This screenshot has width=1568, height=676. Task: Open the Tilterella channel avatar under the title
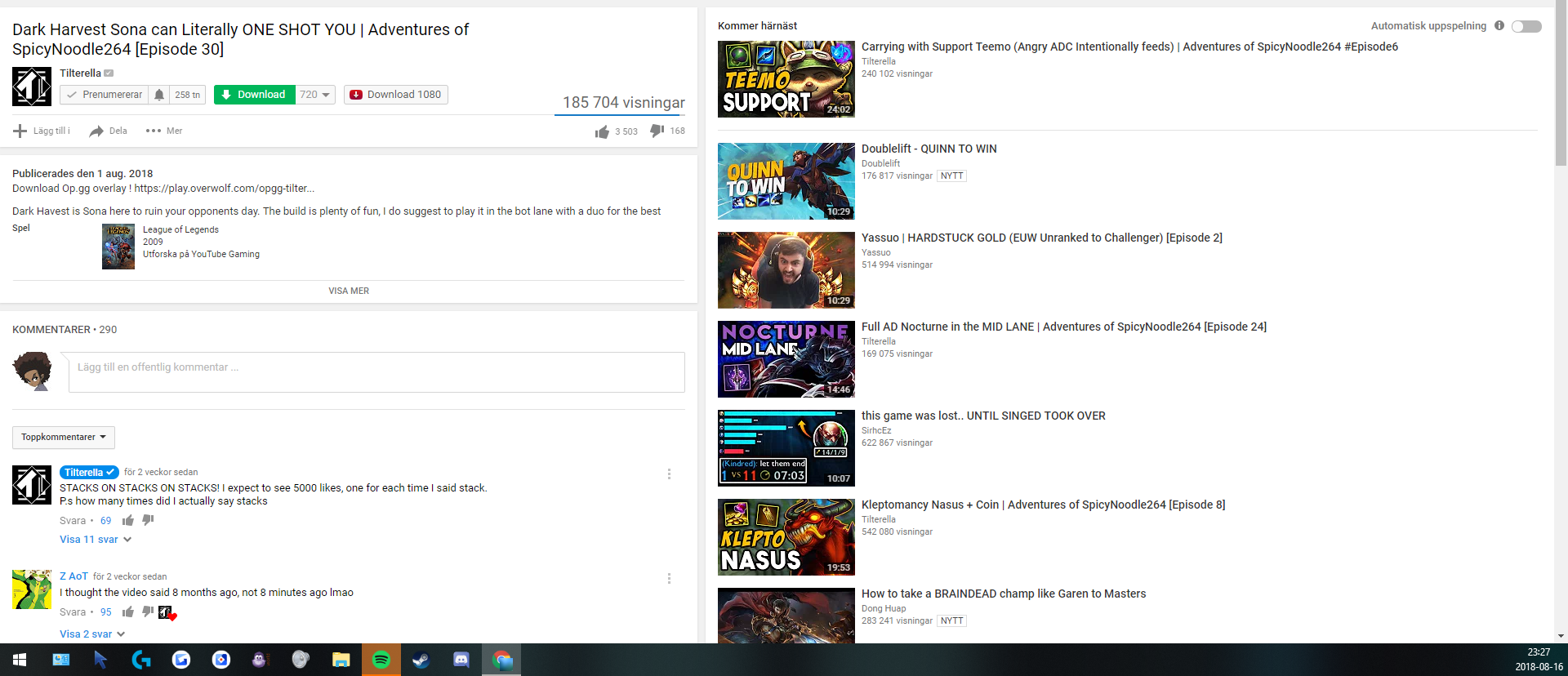[x=32, y=87]
